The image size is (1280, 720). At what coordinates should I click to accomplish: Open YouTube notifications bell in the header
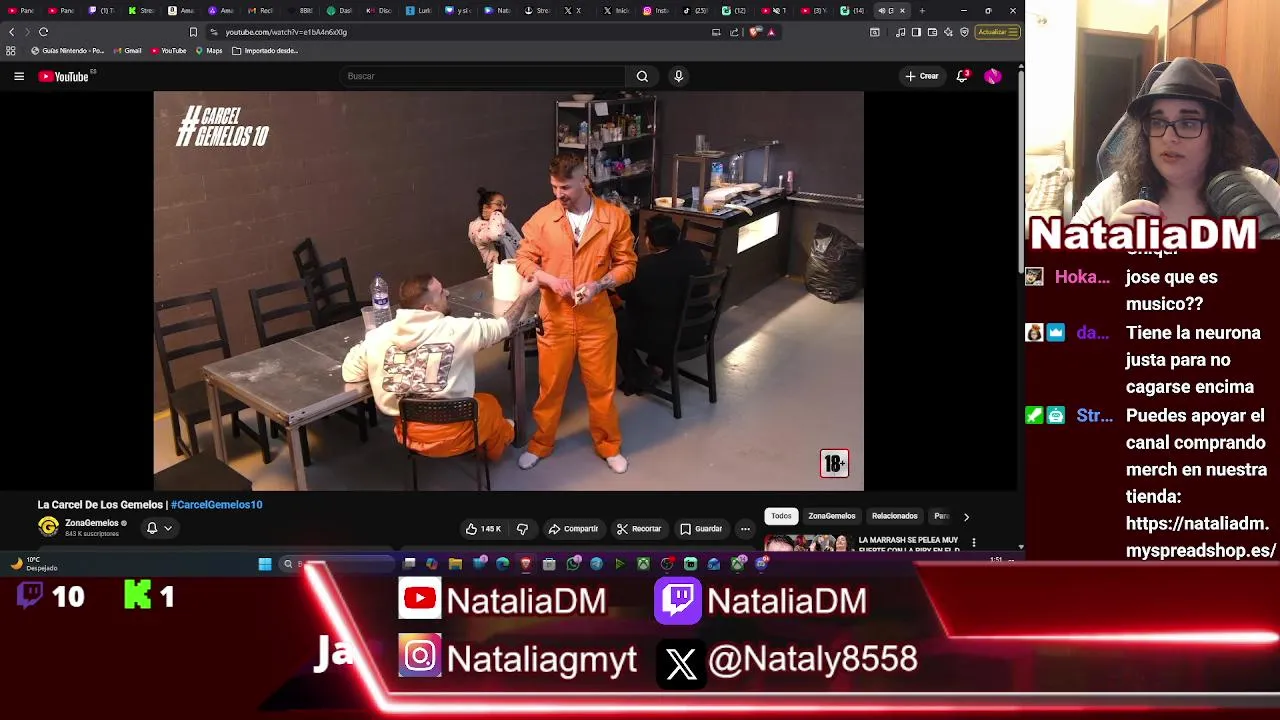962,76
